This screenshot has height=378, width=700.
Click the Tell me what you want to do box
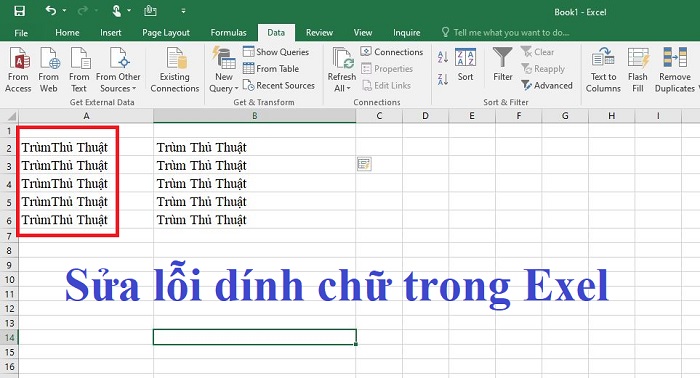pyautogui.click(x=505, y=33)
